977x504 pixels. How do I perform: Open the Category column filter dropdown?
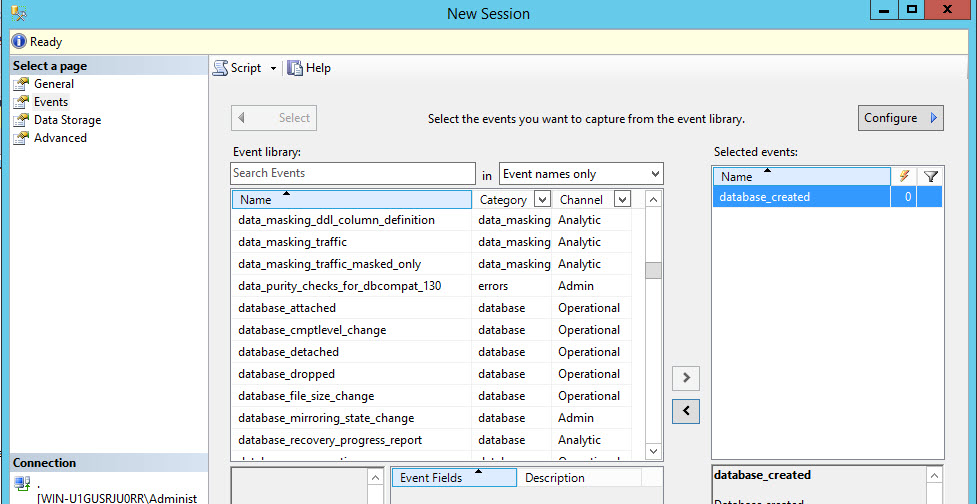point(542,200)
